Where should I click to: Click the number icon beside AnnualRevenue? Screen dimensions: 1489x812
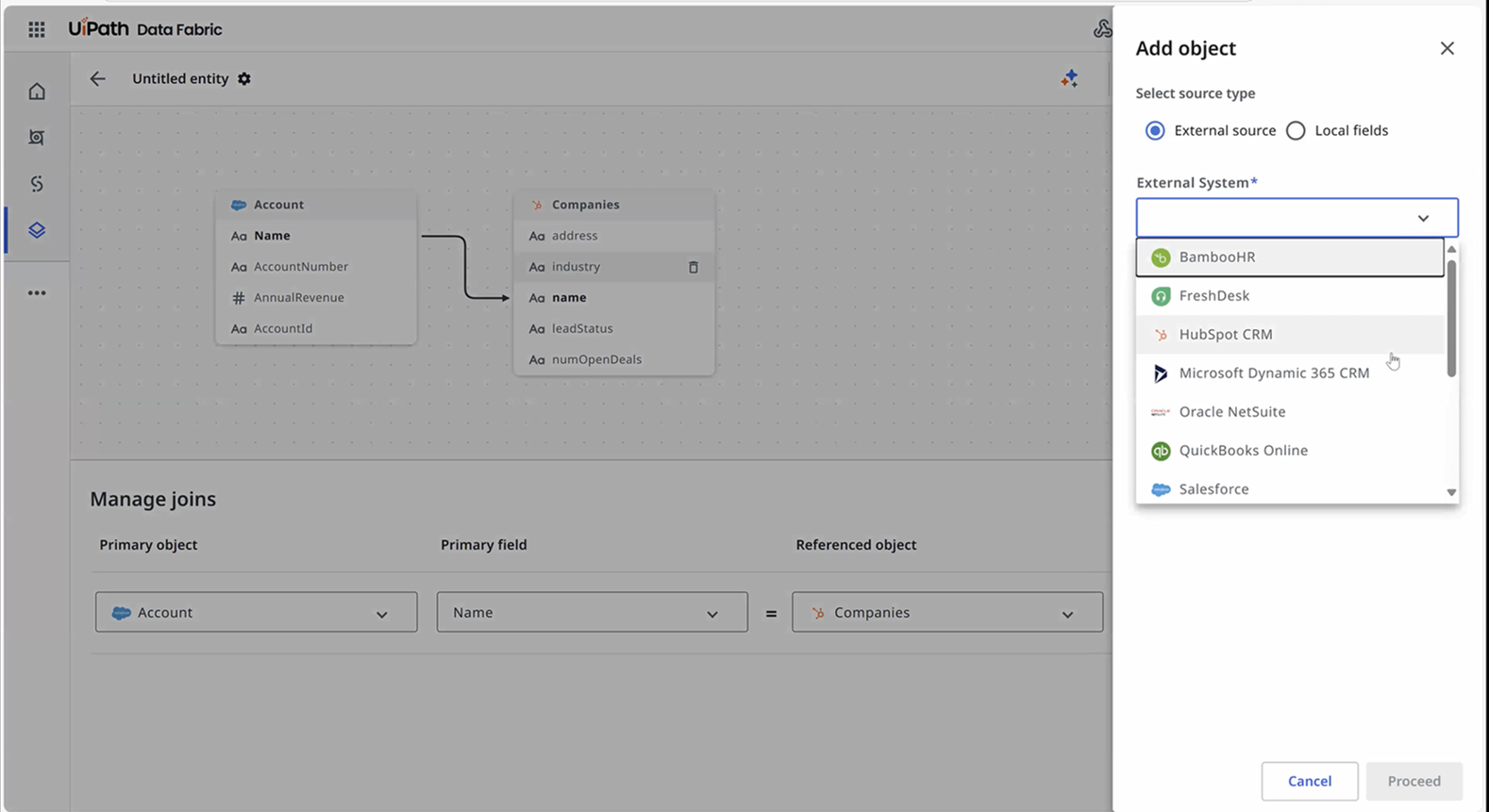[239, 298]
